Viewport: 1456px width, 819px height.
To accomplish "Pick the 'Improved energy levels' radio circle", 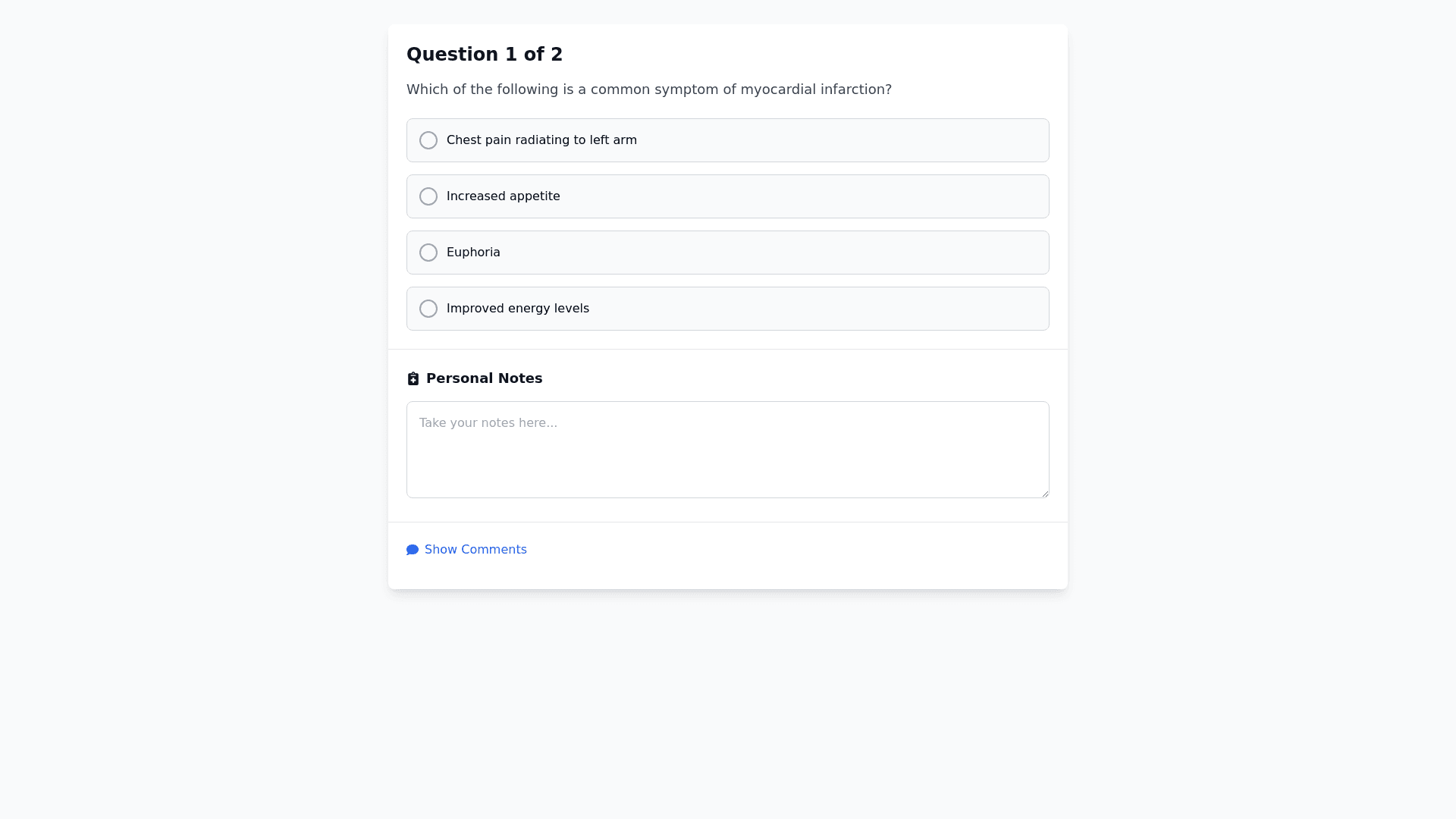I will pyautogui.click(x=428, y=309).
